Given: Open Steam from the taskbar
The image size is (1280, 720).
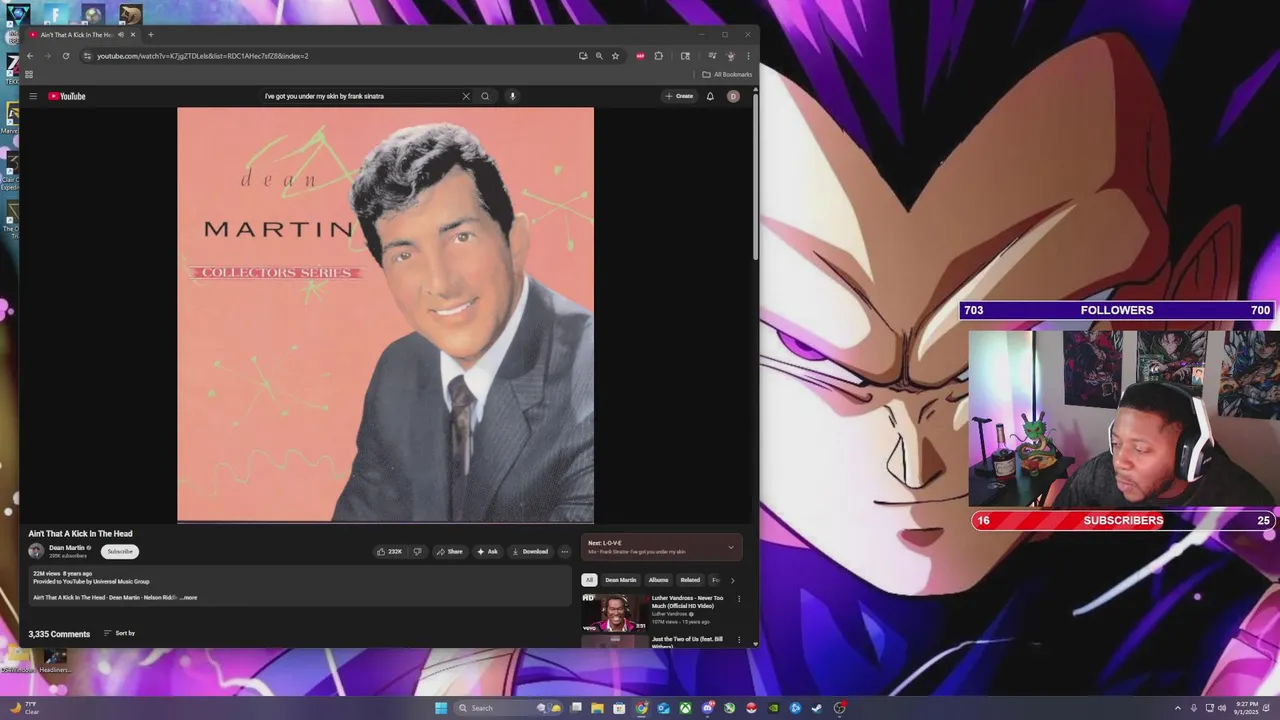Looking at the screenshot, I should [817, 708].
